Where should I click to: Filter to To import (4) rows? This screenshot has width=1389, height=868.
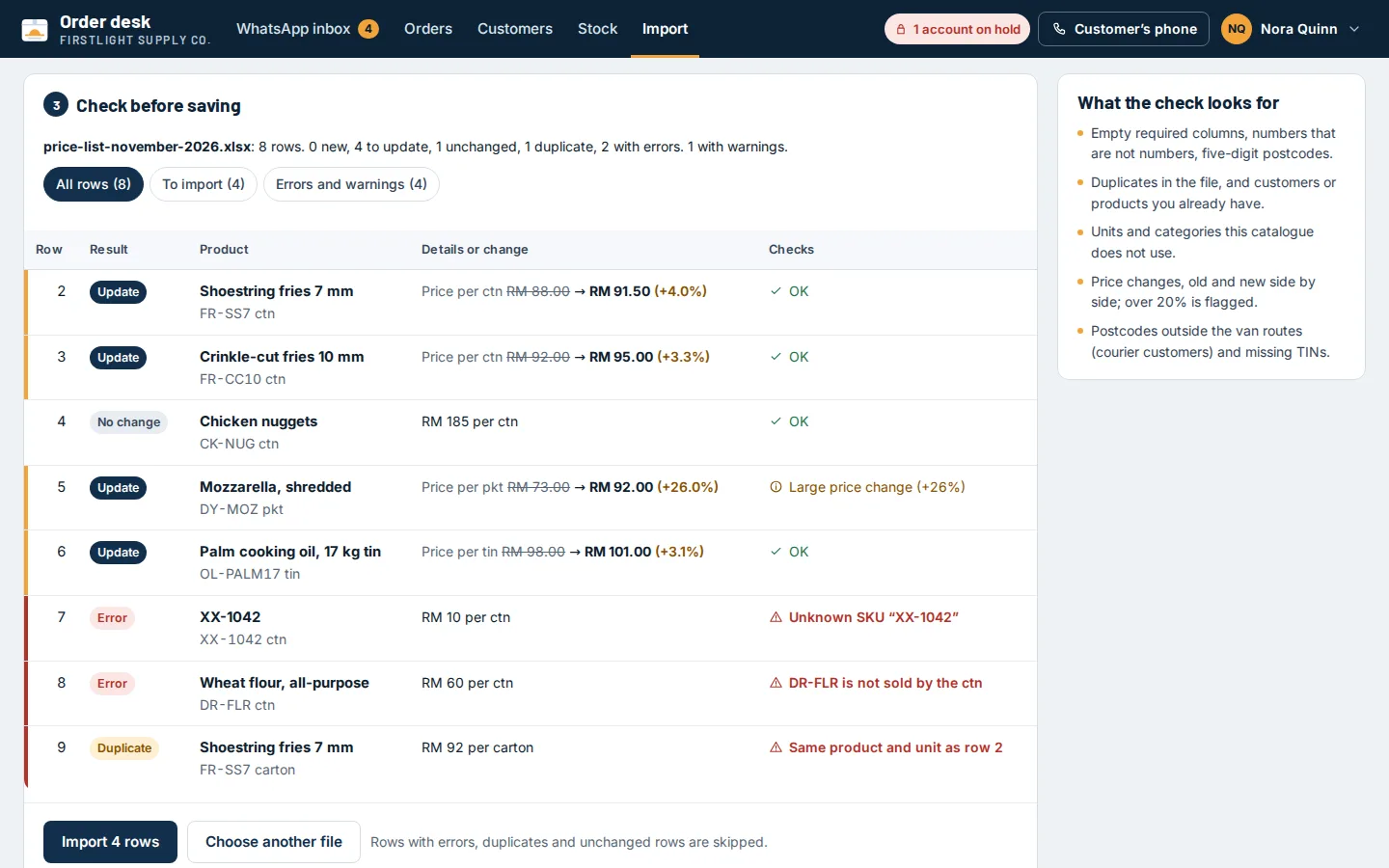(204, 184)
